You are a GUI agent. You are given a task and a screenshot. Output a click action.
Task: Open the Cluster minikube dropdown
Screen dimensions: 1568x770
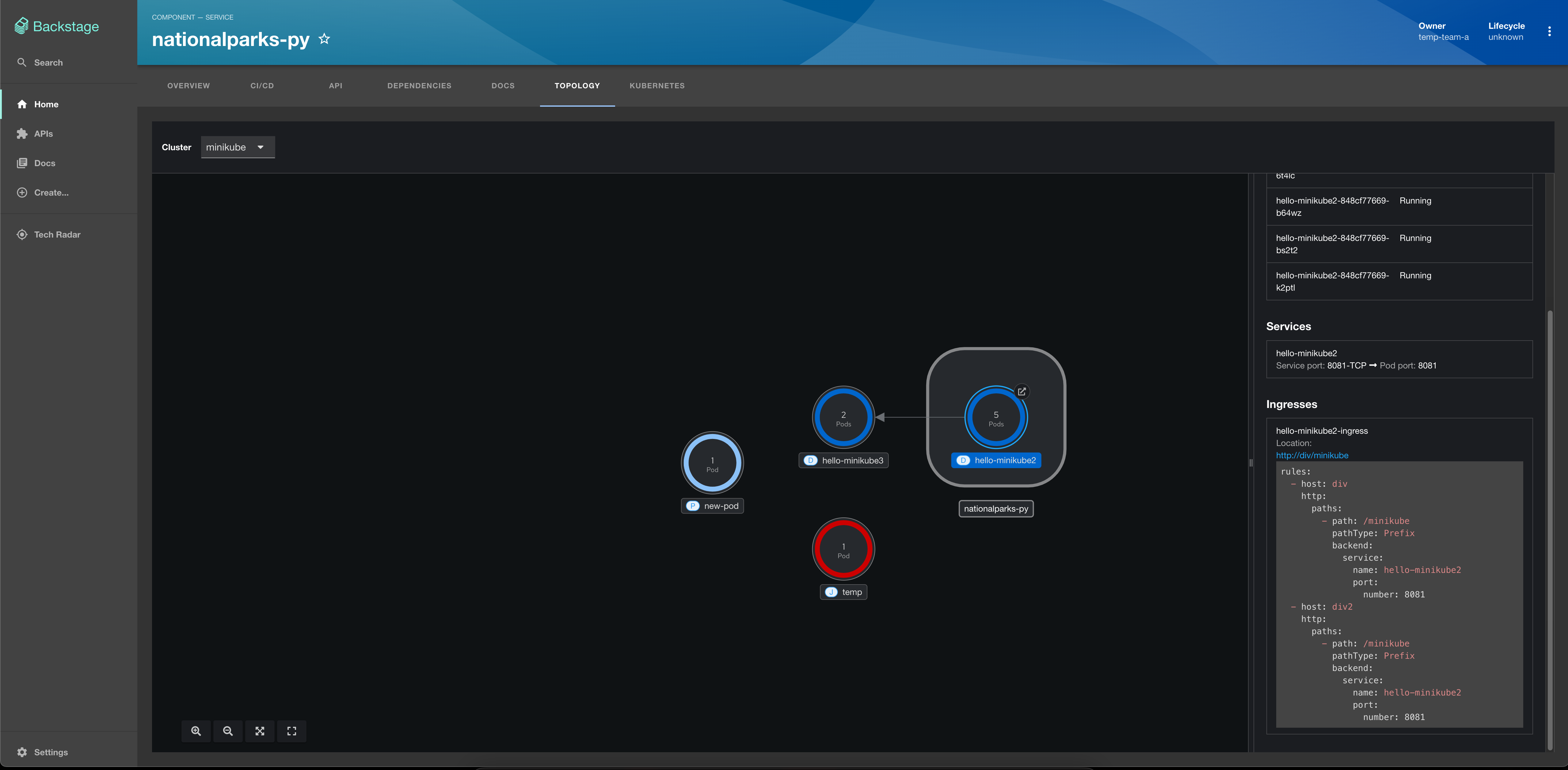pyautogui.click(x=238, y=147)
